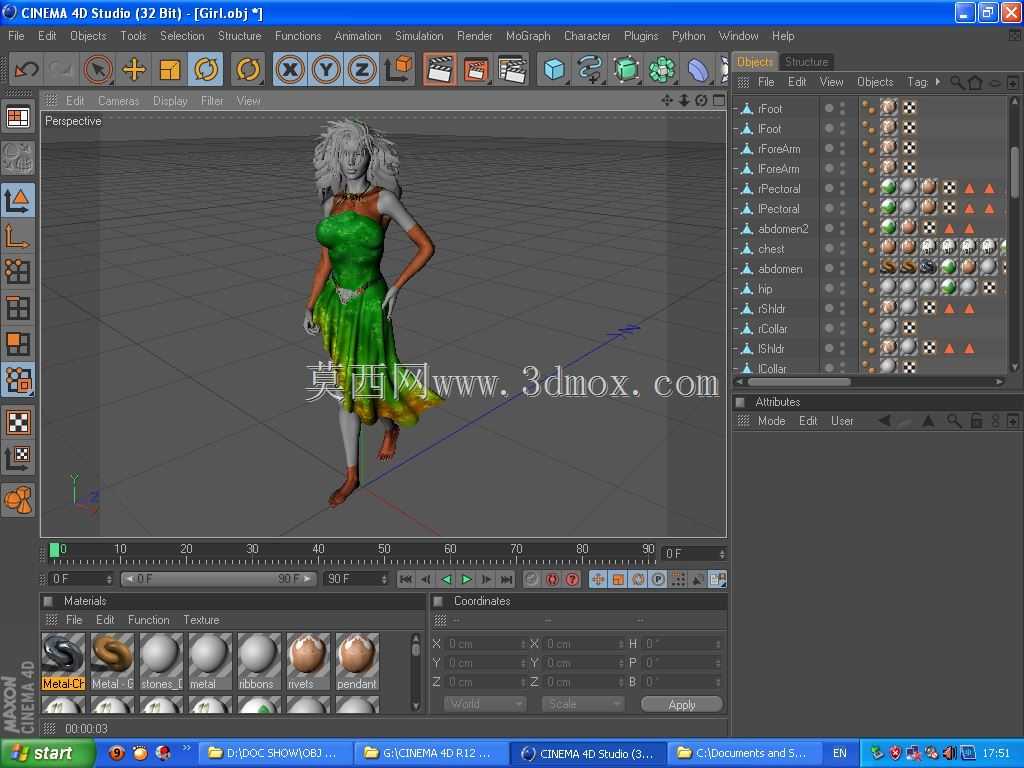Screen dimensions: 1024x768
Task: Play the animation forward
Action: 466,579
